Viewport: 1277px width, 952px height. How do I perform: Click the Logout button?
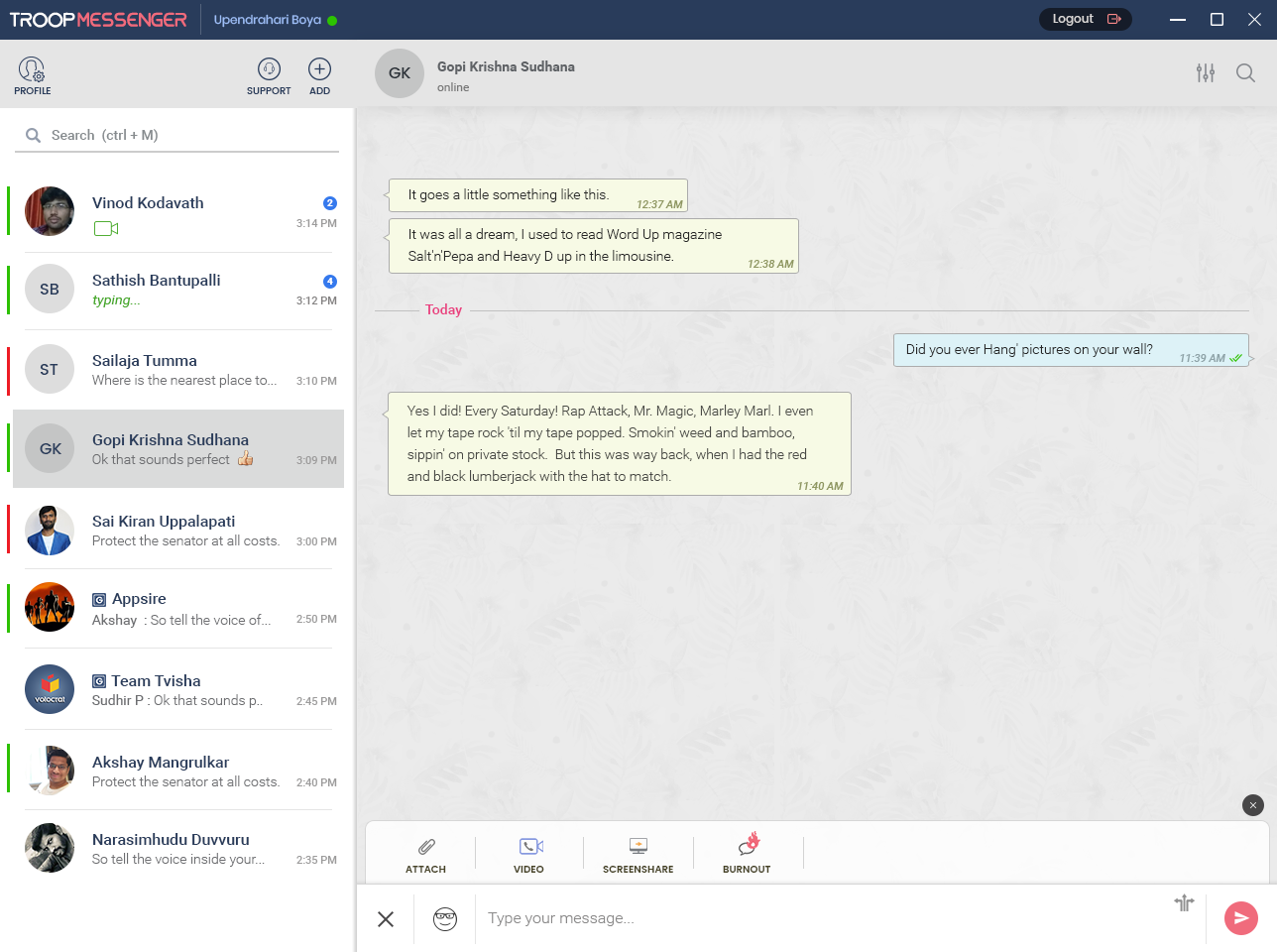click(1085, 18)
